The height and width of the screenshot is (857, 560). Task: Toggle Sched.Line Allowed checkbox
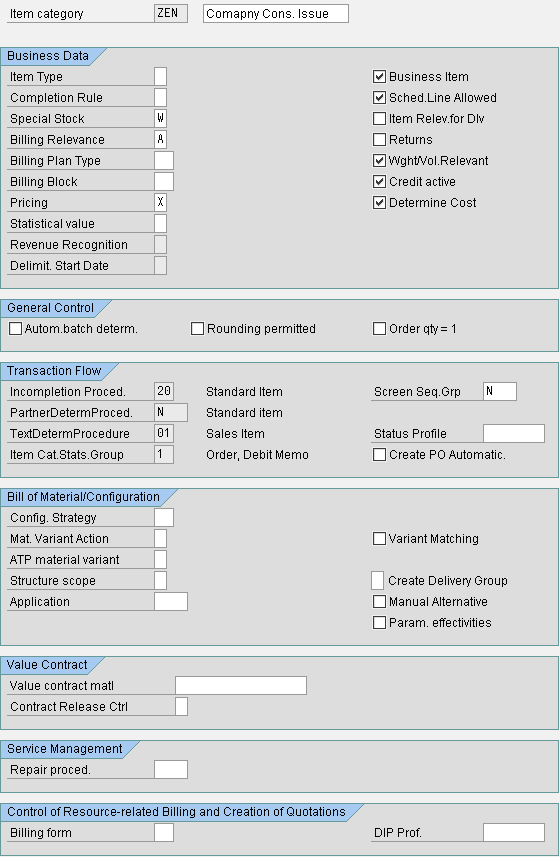click(379, 98)
